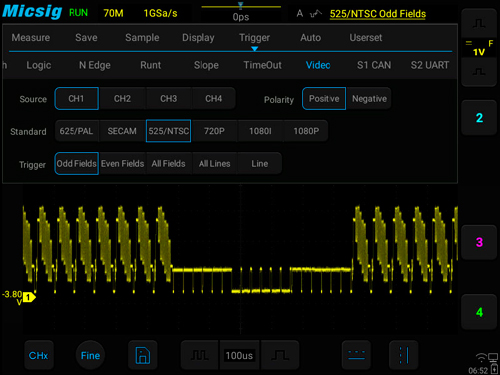The width and height of the screenshot is (500, 375).
Task: Open the Sample menu
Action: [x=142, y=38]
